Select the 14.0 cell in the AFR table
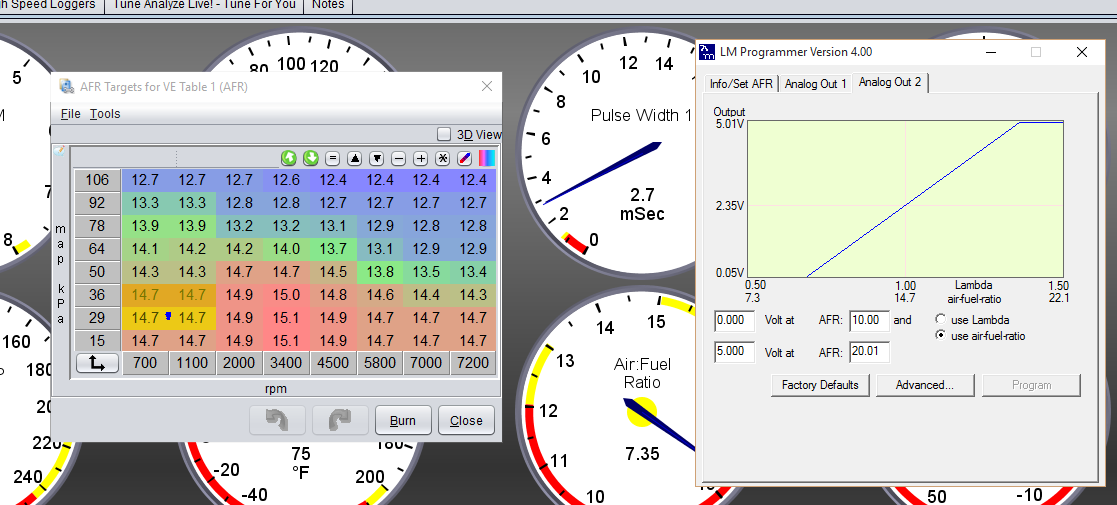Screen dimensions: 1117x505 (286, 249)
